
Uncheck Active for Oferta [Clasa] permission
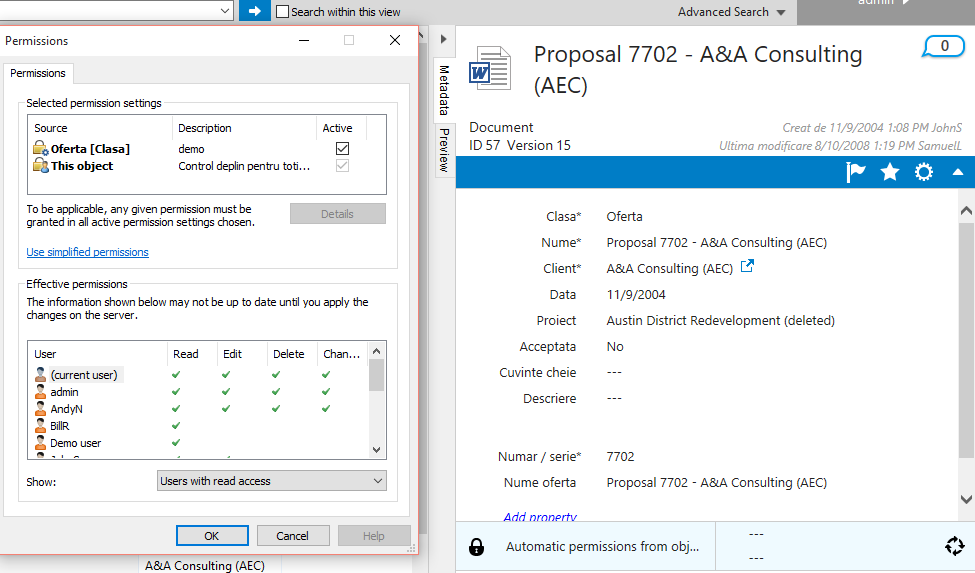point(342,149)
